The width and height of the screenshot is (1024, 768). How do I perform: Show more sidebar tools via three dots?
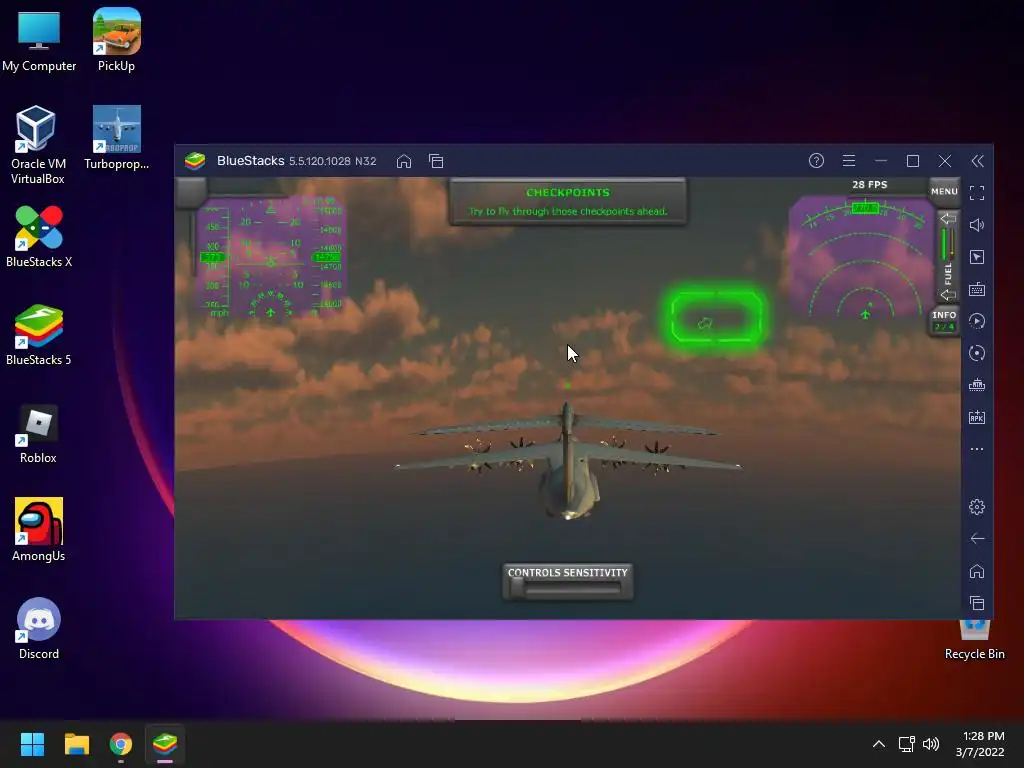[x=977, y=449]
